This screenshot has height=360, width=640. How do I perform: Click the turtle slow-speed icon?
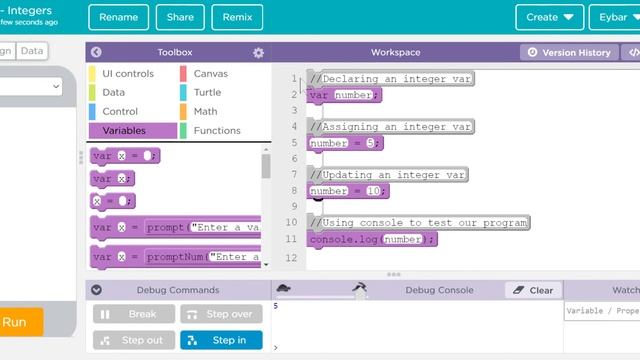click(283, 288)
